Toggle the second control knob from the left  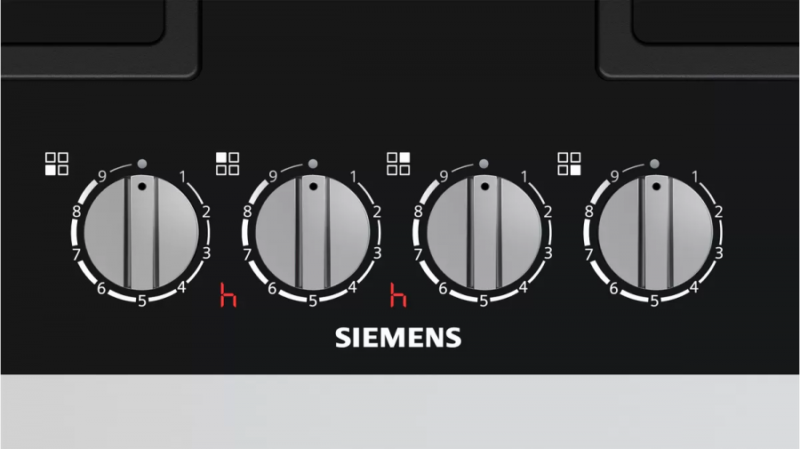312,233
